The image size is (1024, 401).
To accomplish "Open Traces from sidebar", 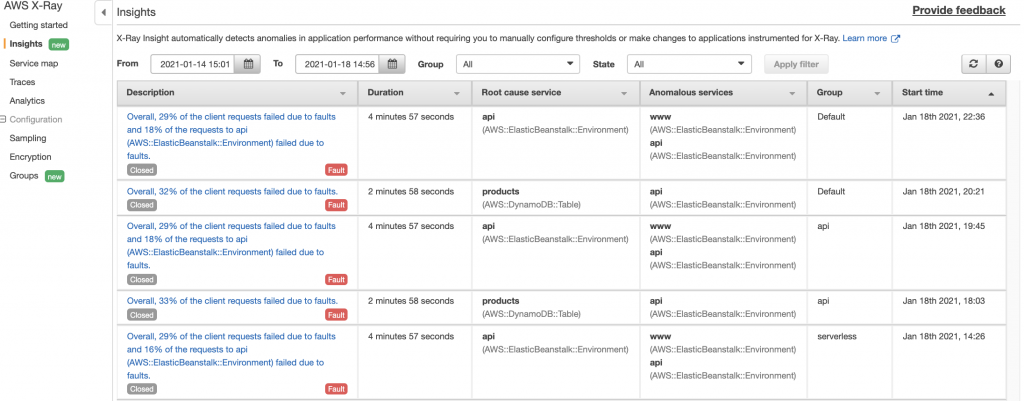I will (x=22, y=82).
